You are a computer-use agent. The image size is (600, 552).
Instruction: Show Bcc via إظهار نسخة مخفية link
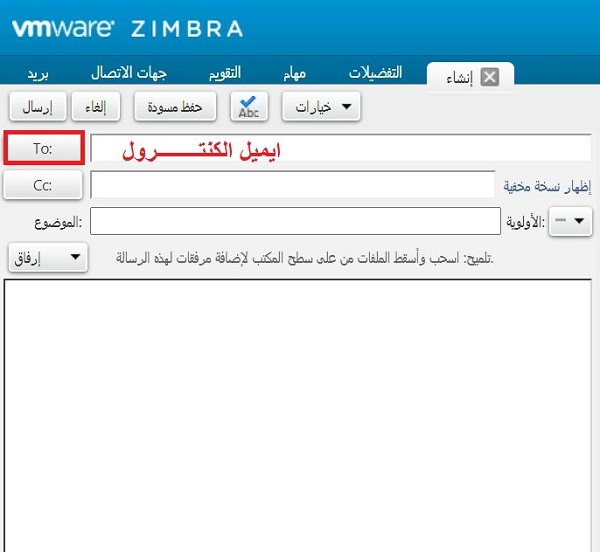click(x=547, y=186)
